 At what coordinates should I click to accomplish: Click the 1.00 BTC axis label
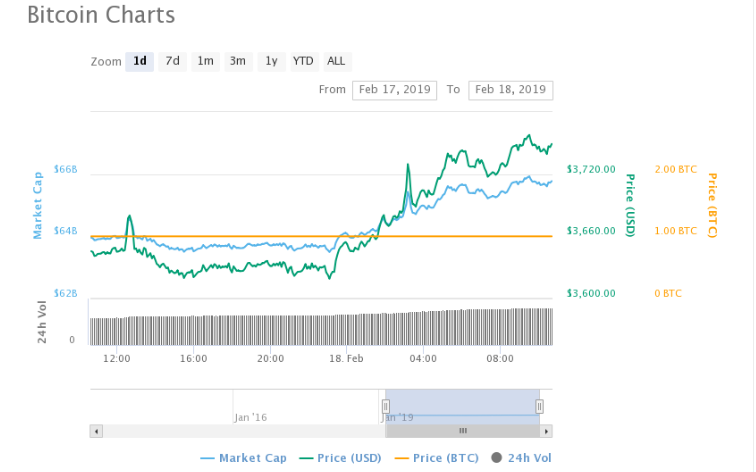[x=675, y=231]
